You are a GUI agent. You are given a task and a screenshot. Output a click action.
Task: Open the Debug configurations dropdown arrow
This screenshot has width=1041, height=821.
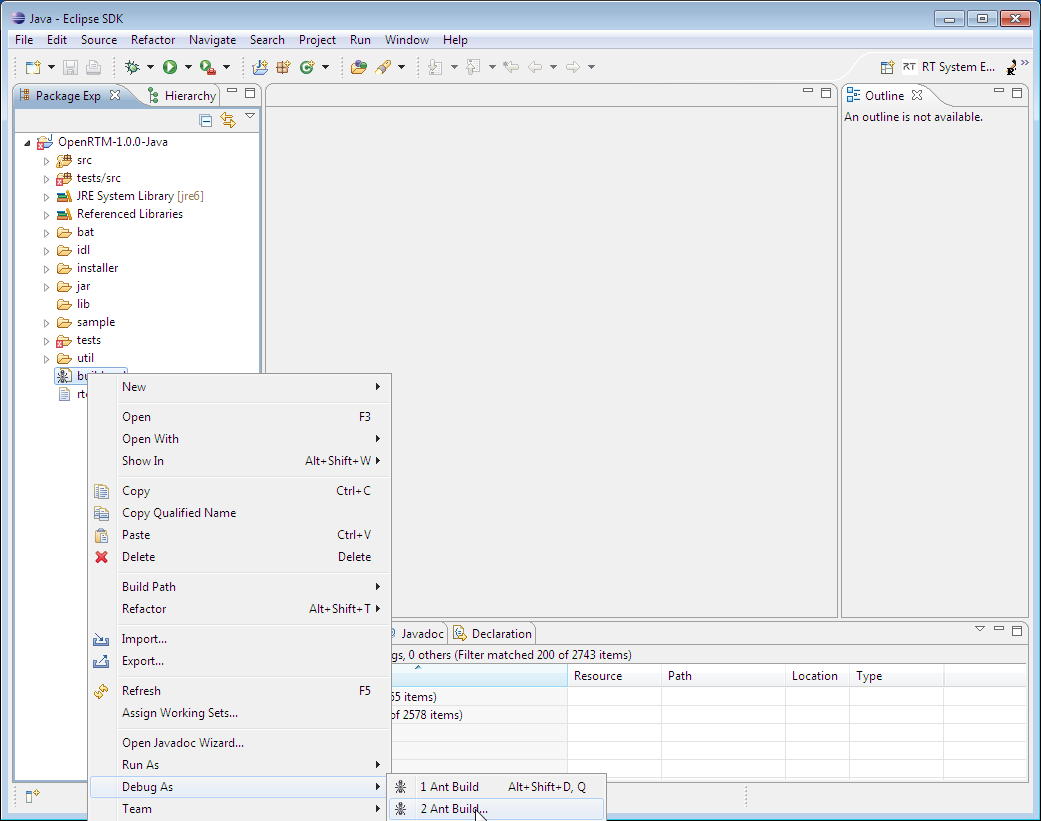(150, 67)
